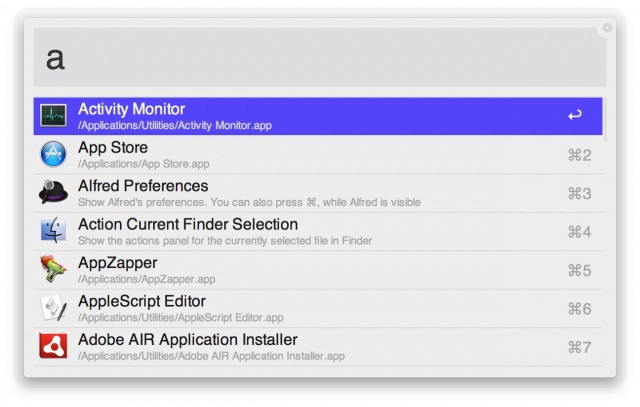Launch the highlighted Activity Monitor result
The width and height of the screenshot is (640, 407).
tap(300, 116)
